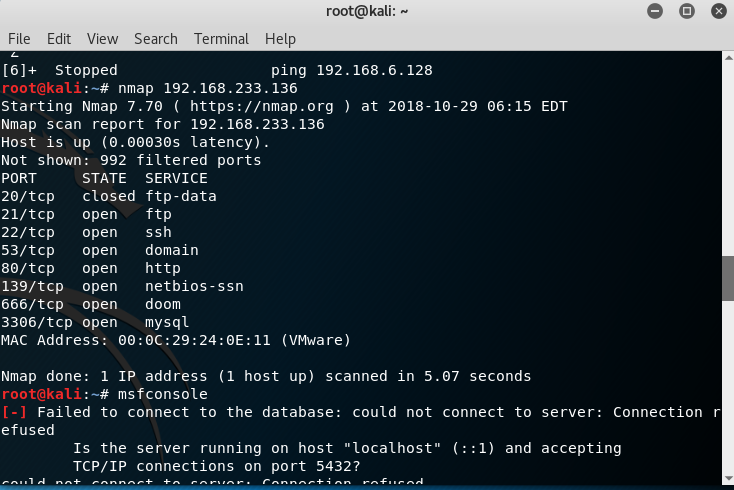Open the Search menu
734x490 pixels.
click(x=156, y=39)
